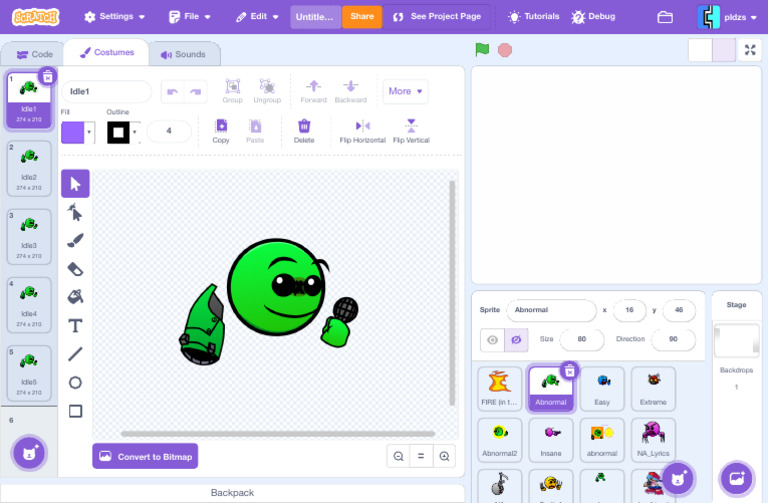Select the arrow Select tool
The width and height of the screenshot is (768, 503).
click(75, 184)
